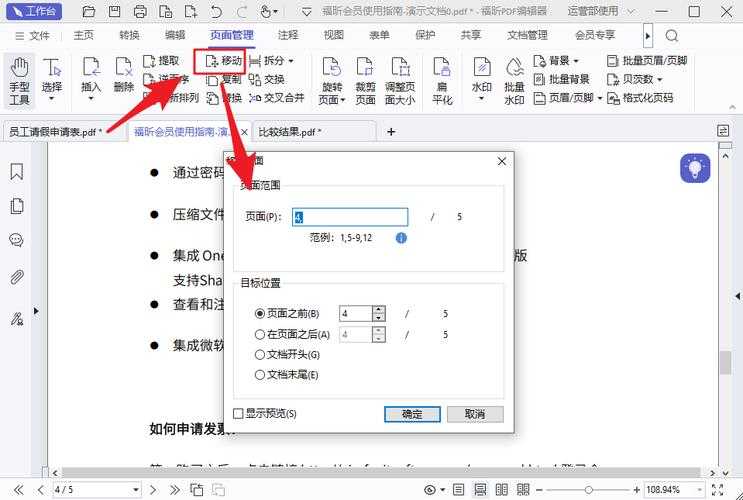Click the Rotate pages (旋转页面) icon
Screen dimensions: 743x500
point(331,79)
